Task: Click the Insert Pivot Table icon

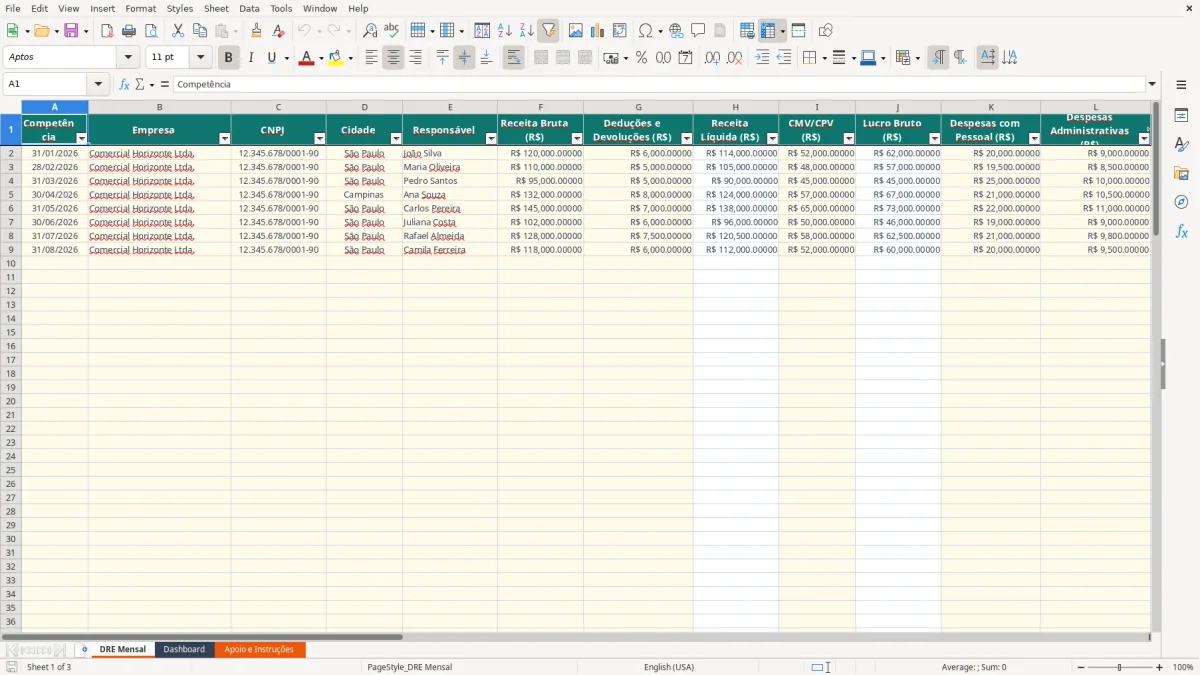Action: tap(620, 31)
